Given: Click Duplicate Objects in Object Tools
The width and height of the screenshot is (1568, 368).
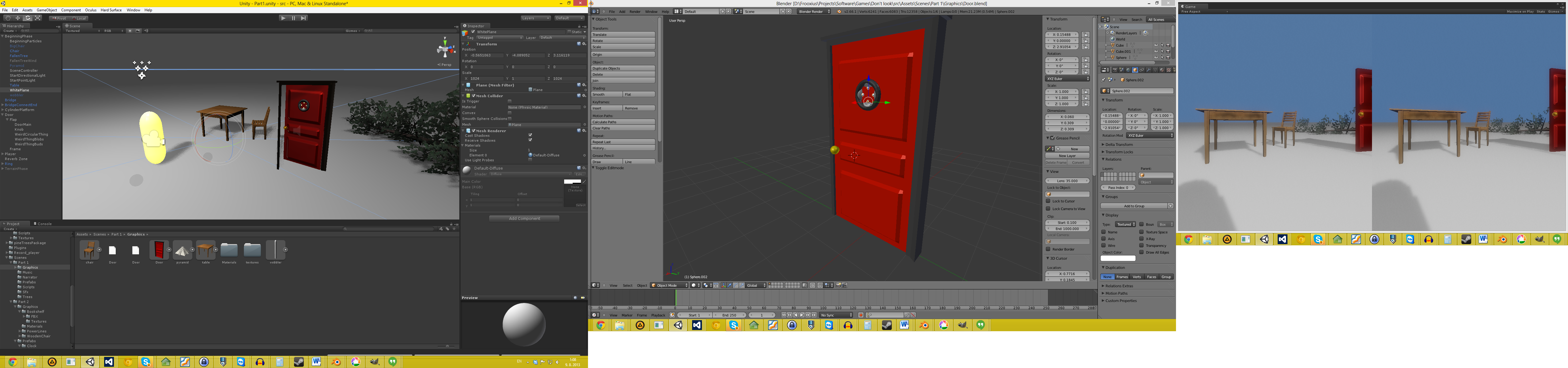Looking at the screenshot, I should 623,68.
